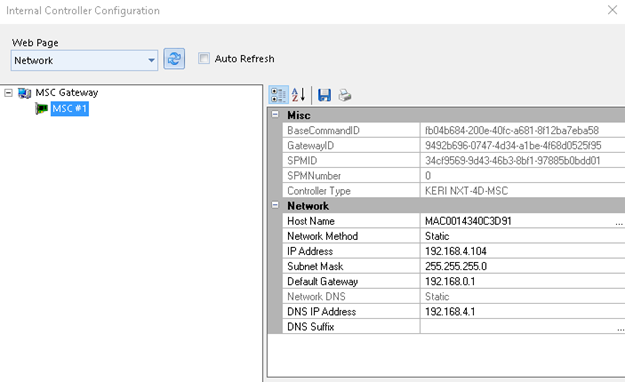The height and width of the screenshot is (382, 625).
Task: Click the DNS IP Address value 192.168.4.1
Action: click(450, 312)
